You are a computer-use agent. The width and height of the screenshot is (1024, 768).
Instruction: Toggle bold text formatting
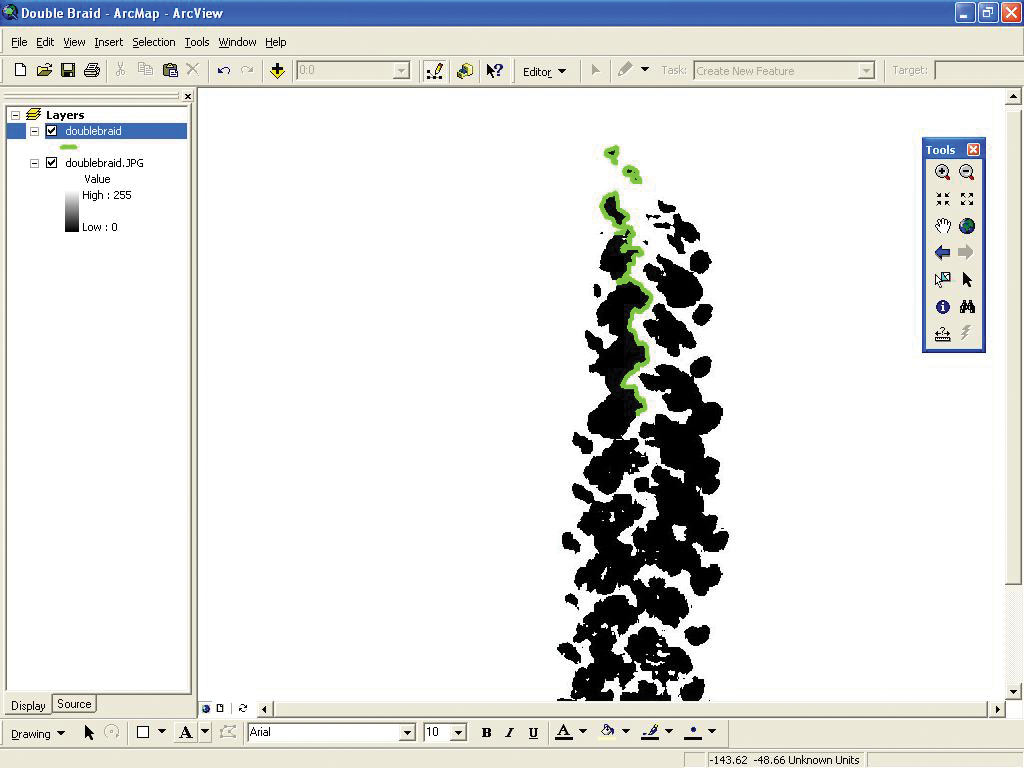[x=487, y=733]
